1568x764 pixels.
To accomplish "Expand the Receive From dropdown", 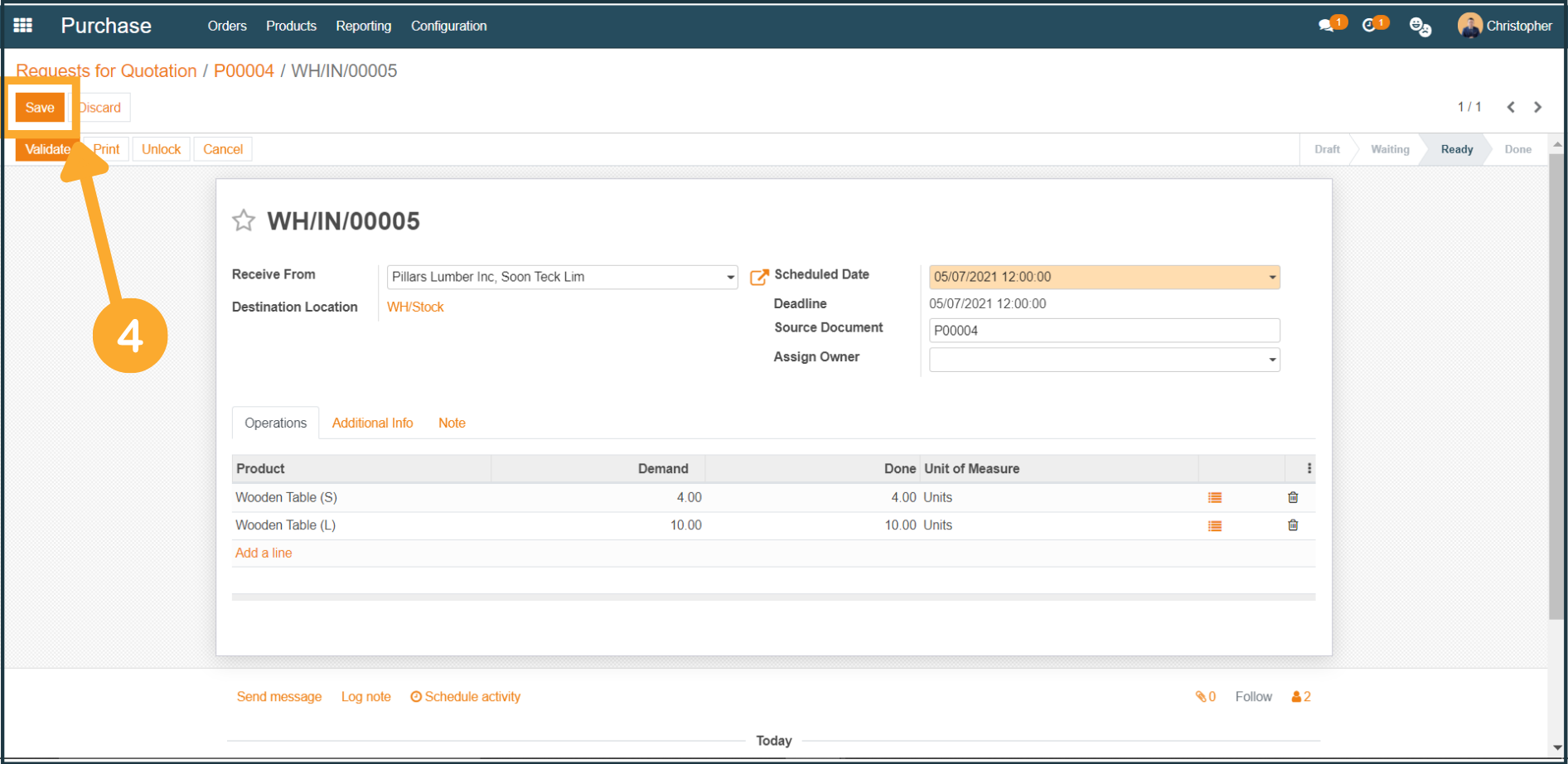I will pyautogui.click(x=730, y=278).
